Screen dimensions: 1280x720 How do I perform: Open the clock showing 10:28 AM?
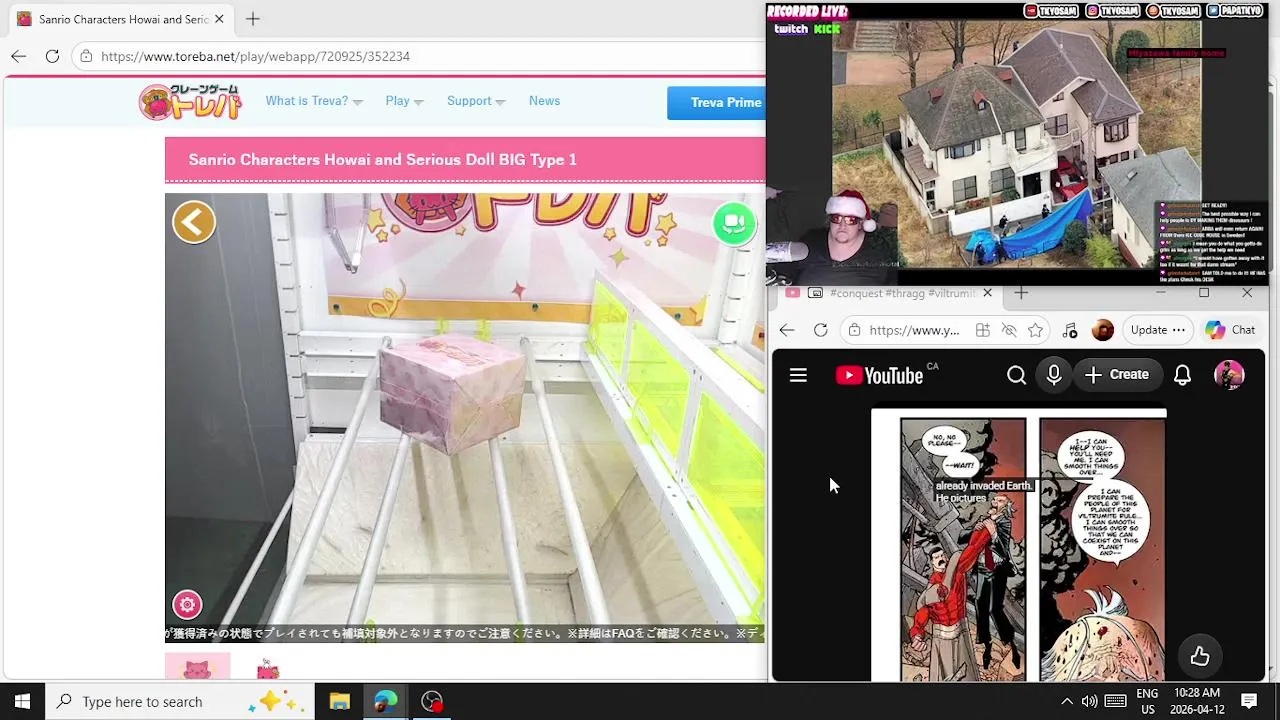tap(1197, 701)
